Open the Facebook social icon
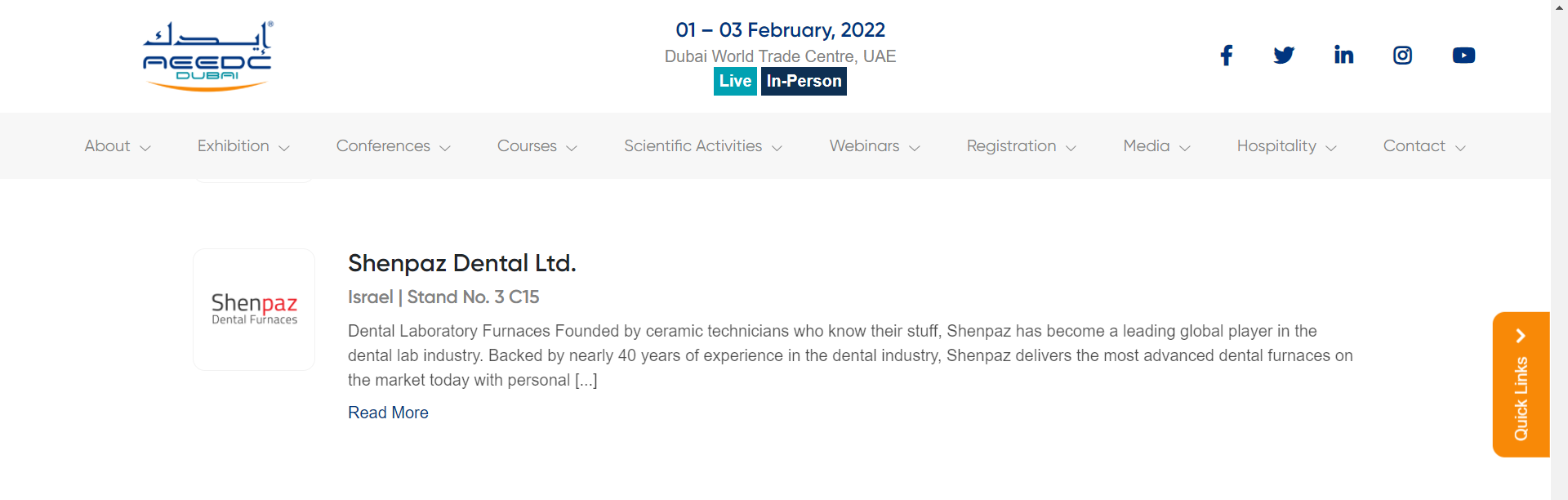This screenshot has height=500, width=1568. (x=1226, y=56)
